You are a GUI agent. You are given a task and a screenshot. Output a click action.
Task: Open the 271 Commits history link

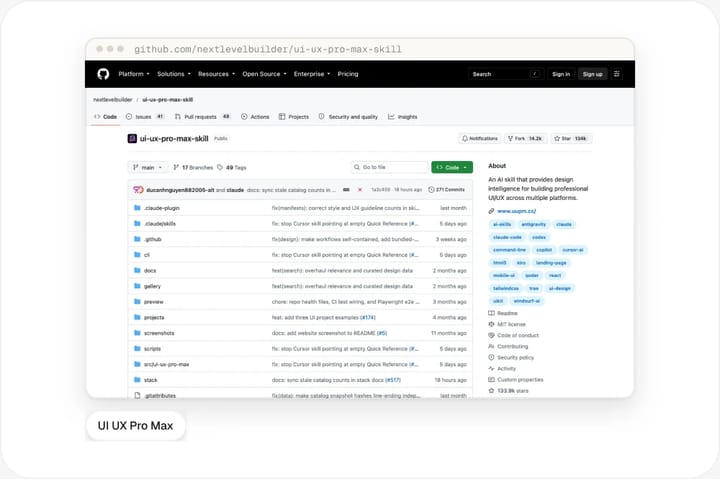pos(446,190)
